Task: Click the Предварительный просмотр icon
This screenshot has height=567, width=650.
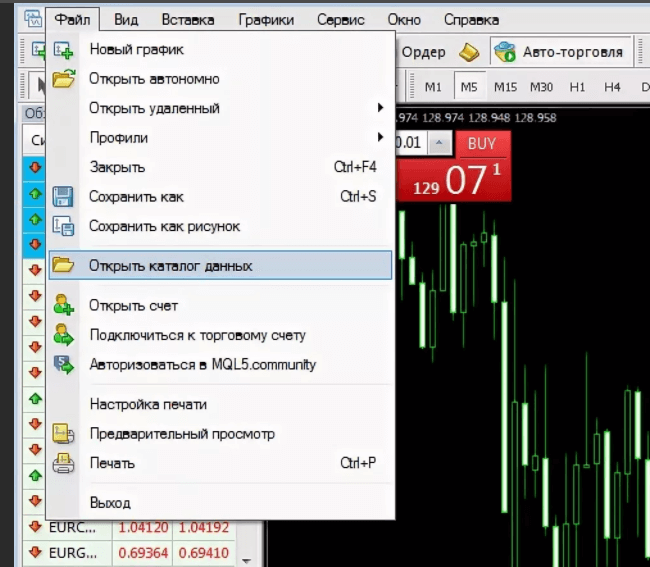Action: pyautogui.click(x=63, y=434)
